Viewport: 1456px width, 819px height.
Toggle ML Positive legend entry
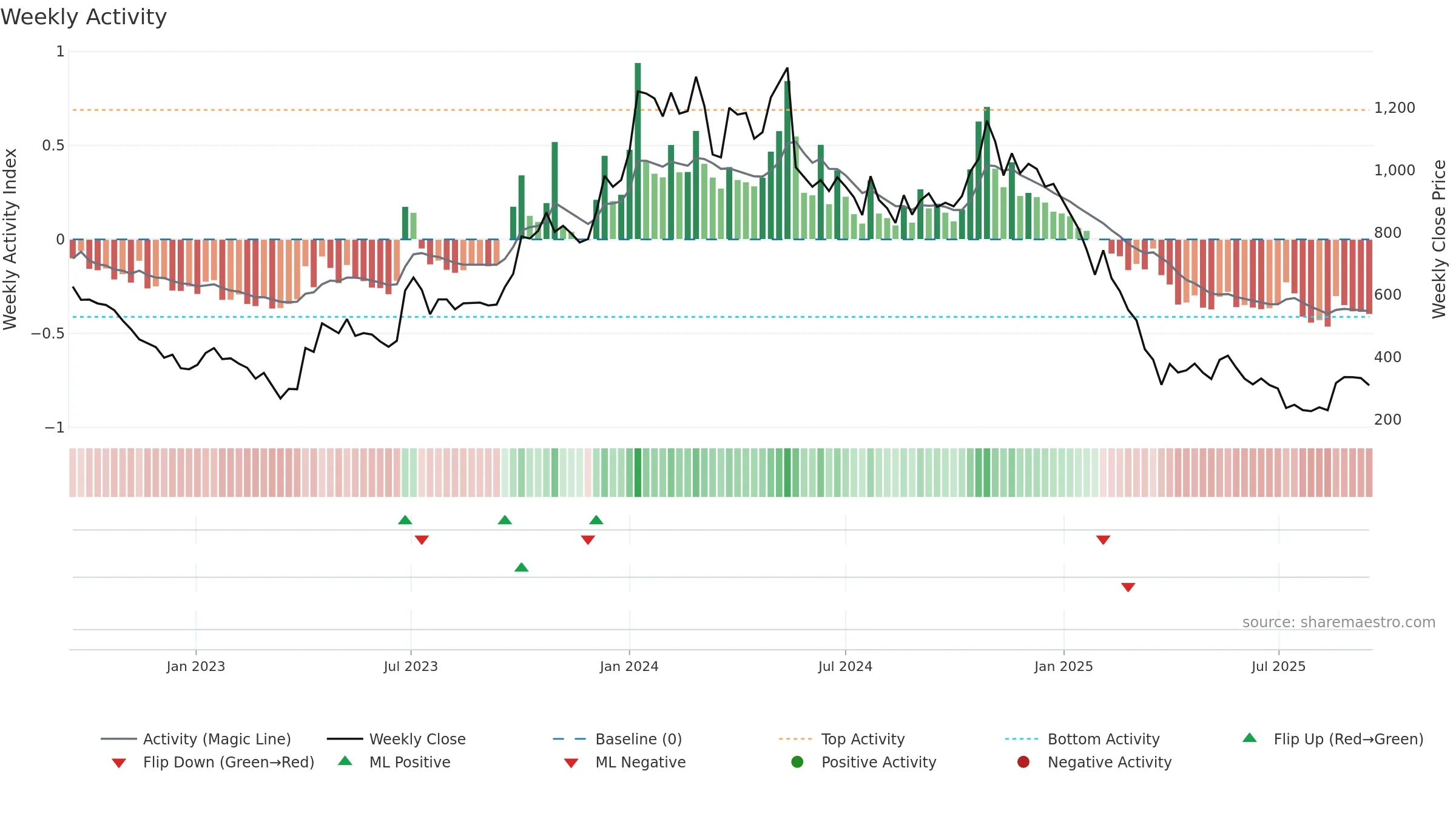(x=394, y=762)
